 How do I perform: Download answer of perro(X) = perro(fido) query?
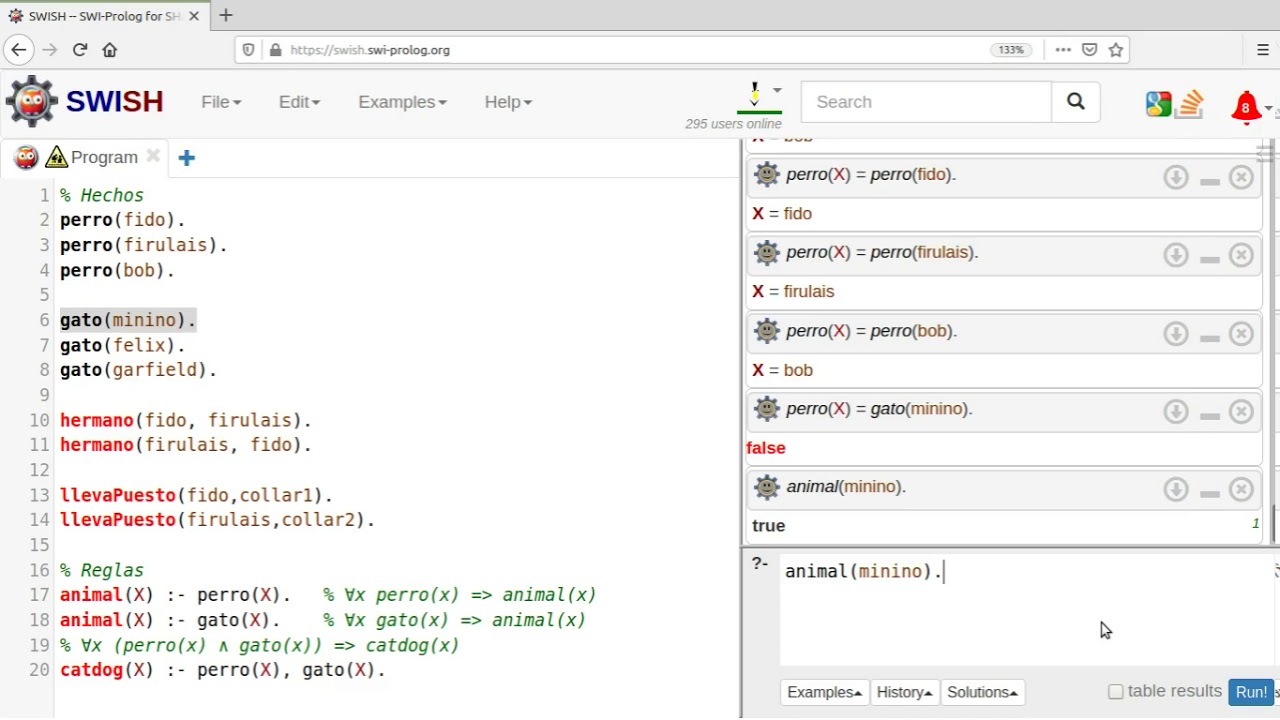(1176, 177)
